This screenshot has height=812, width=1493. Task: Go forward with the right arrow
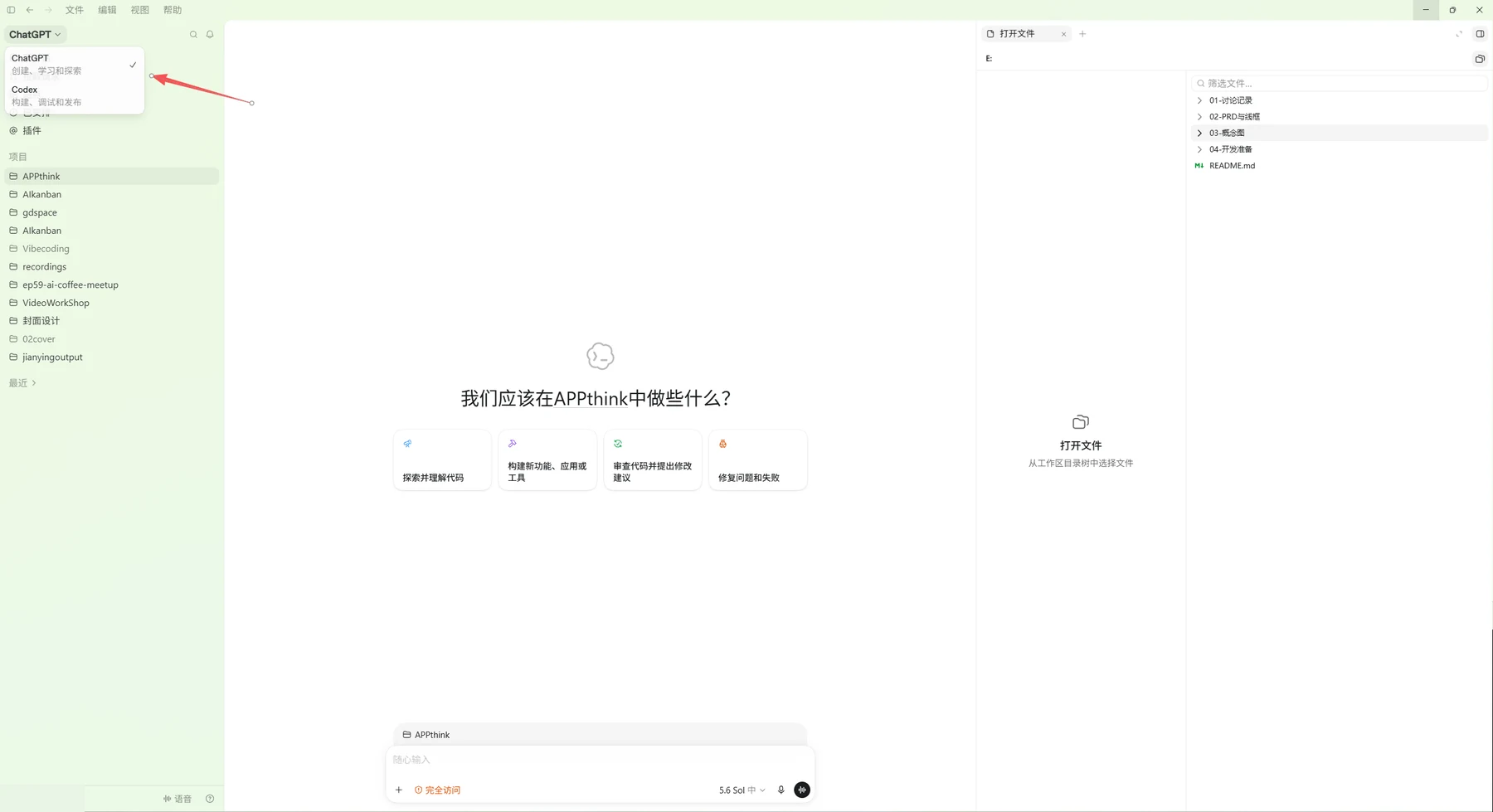[x=48, y=10]
